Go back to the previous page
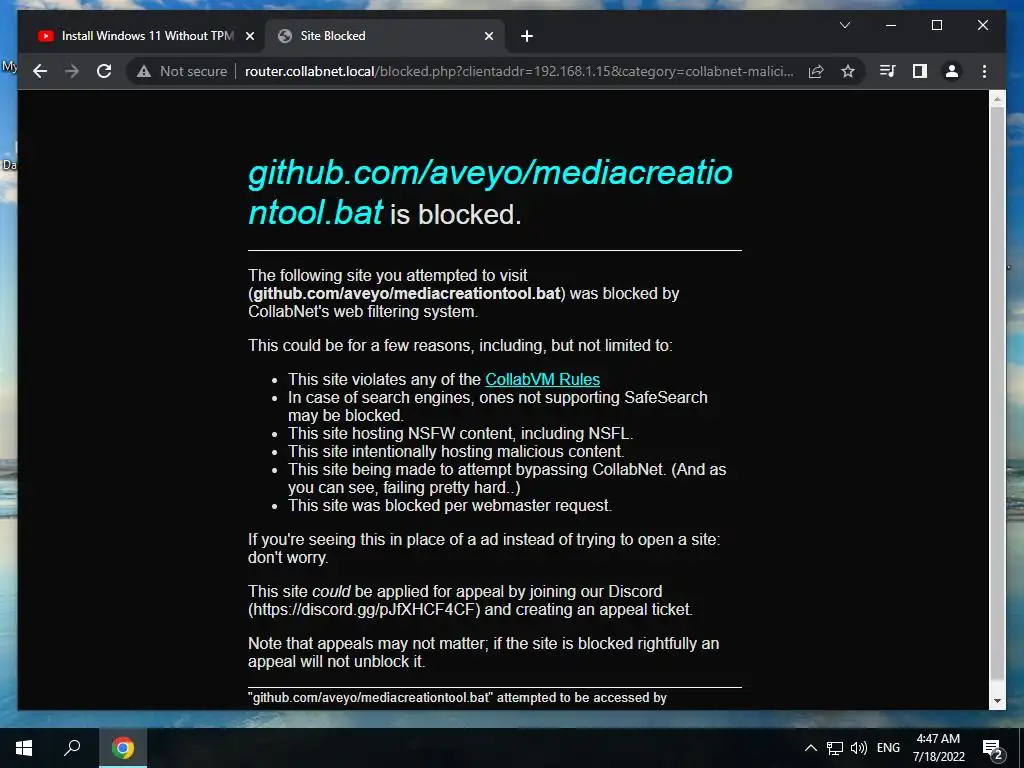The width and height of the screenshot is (1024, 768). 40,71
